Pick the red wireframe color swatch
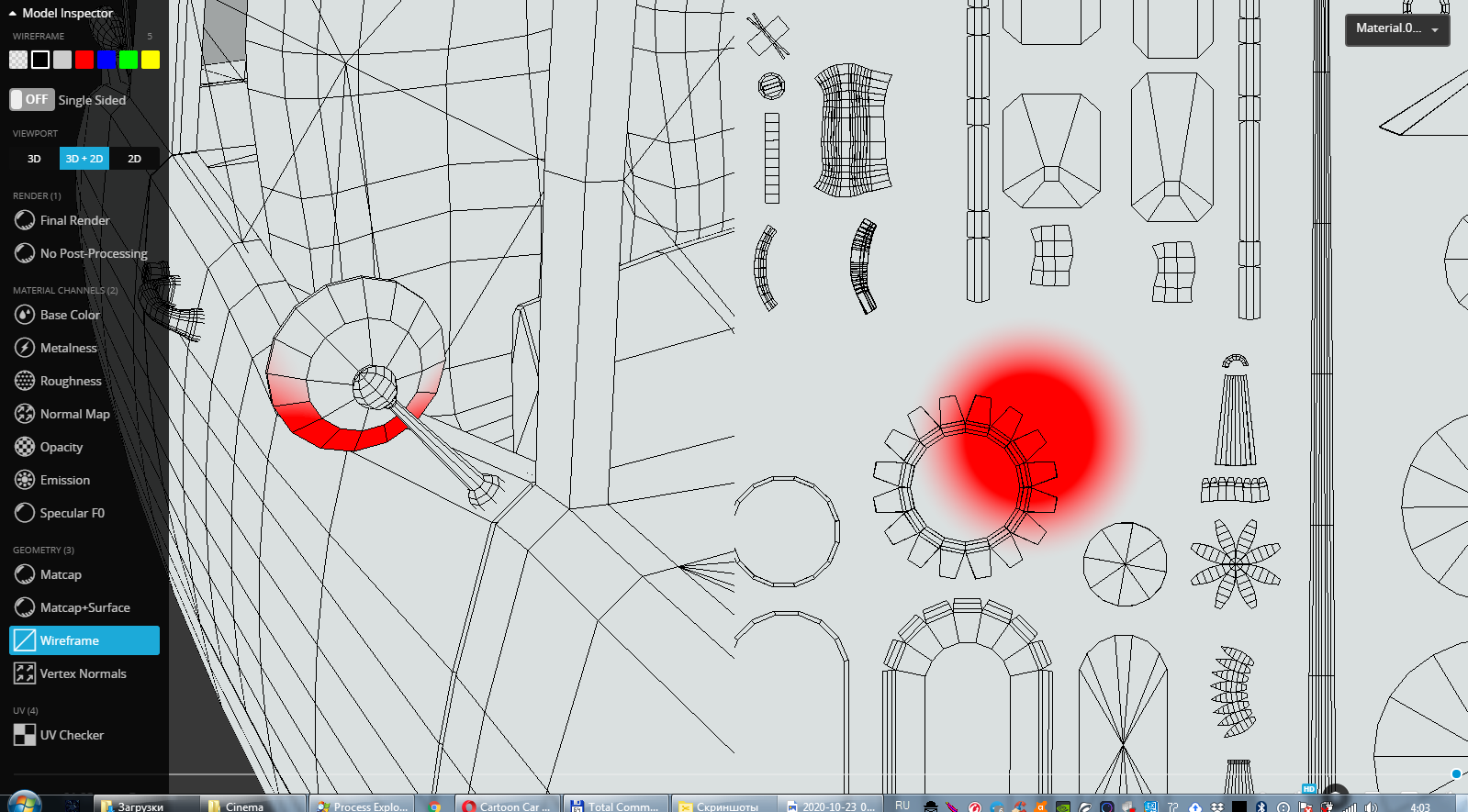This screenshot has width=1468, height=812. [x=84, y=60]
